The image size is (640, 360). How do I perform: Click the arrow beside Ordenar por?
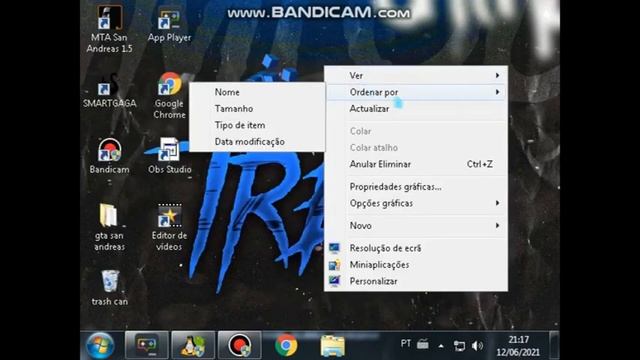(x=497, y=92)
